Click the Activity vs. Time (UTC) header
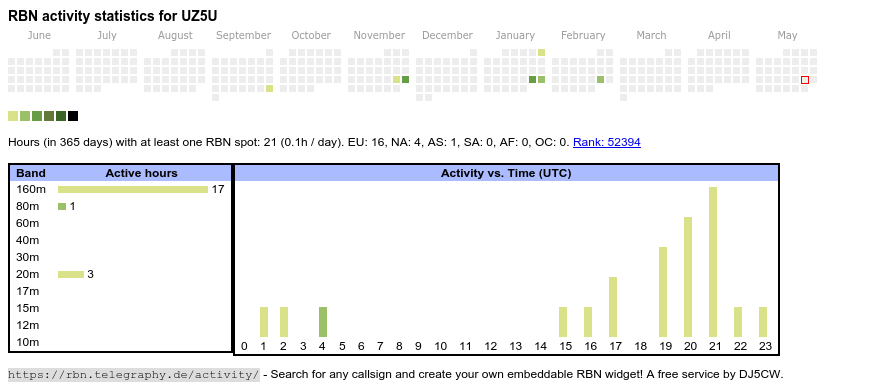 tap(506, 173)
